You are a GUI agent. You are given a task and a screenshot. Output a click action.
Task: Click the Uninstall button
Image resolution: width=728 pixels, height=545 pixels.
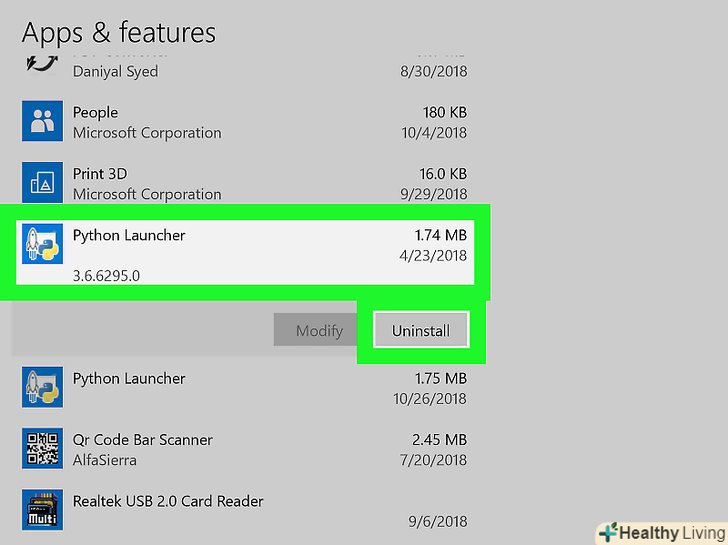pos(421,330)
